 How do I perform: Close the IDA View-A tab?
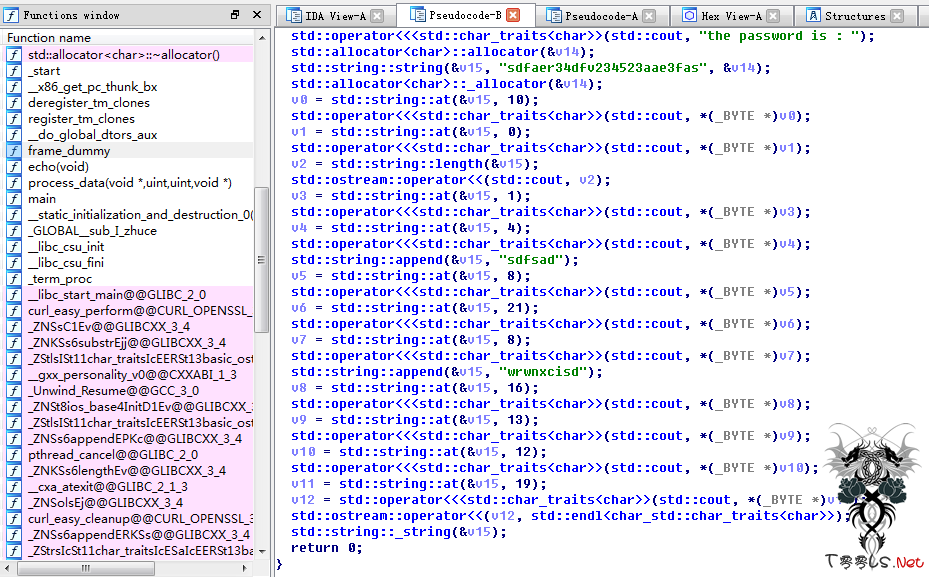click(x=377, y=16)
